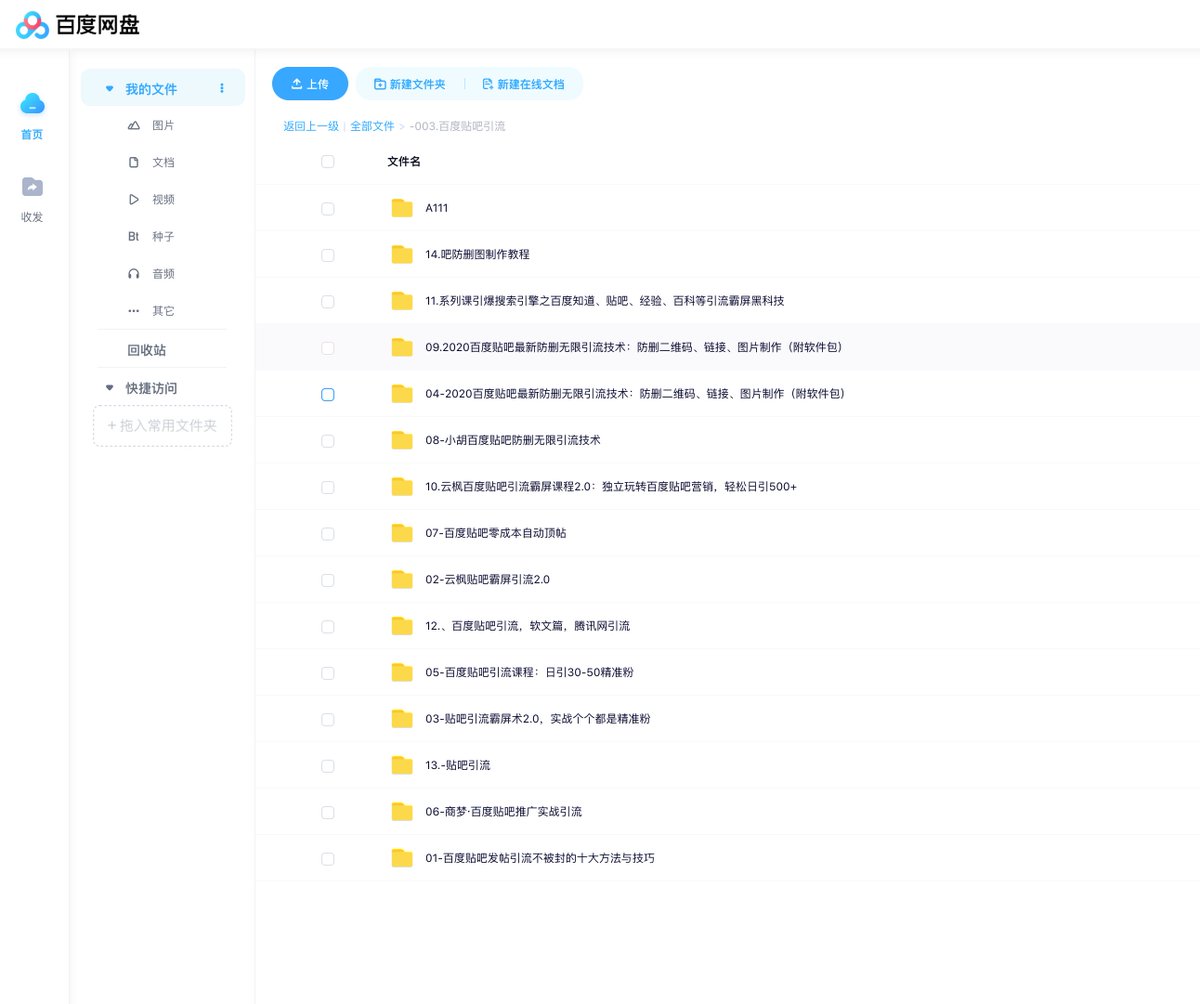Screen dimensions: 1200x1004
Task: Click the blue 上传 upload button
Action: click(310, 84)
